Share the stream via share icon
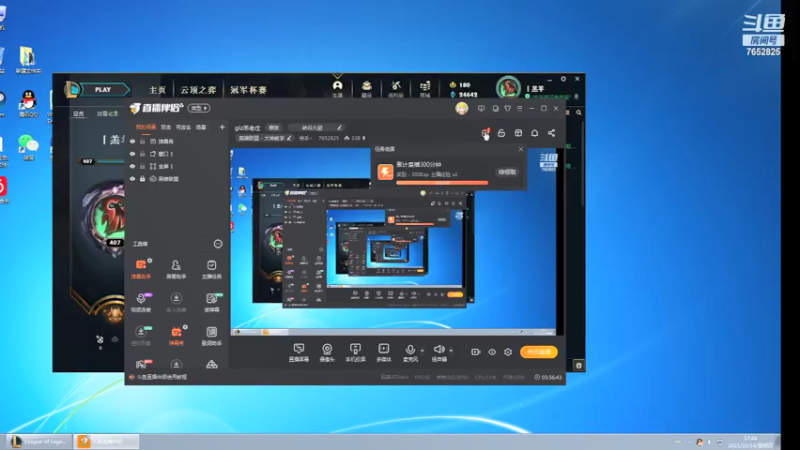 pyautogui.click(x=552, y=133)
